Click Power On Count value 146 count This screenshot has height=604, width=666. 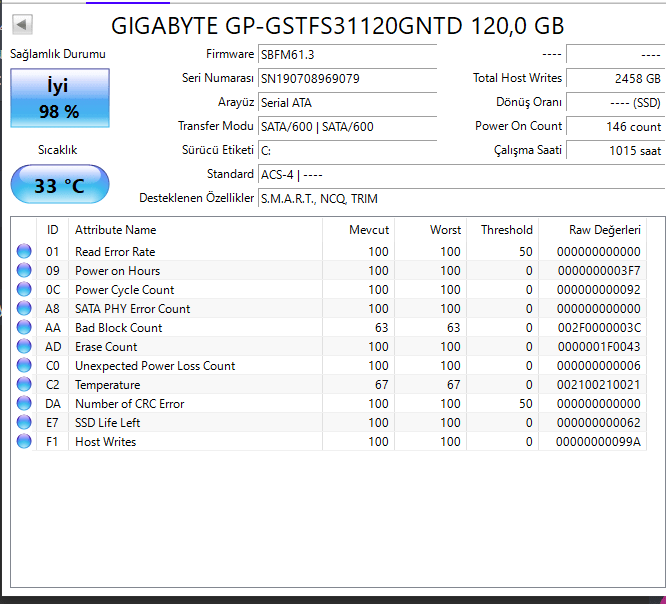point(615,127)
